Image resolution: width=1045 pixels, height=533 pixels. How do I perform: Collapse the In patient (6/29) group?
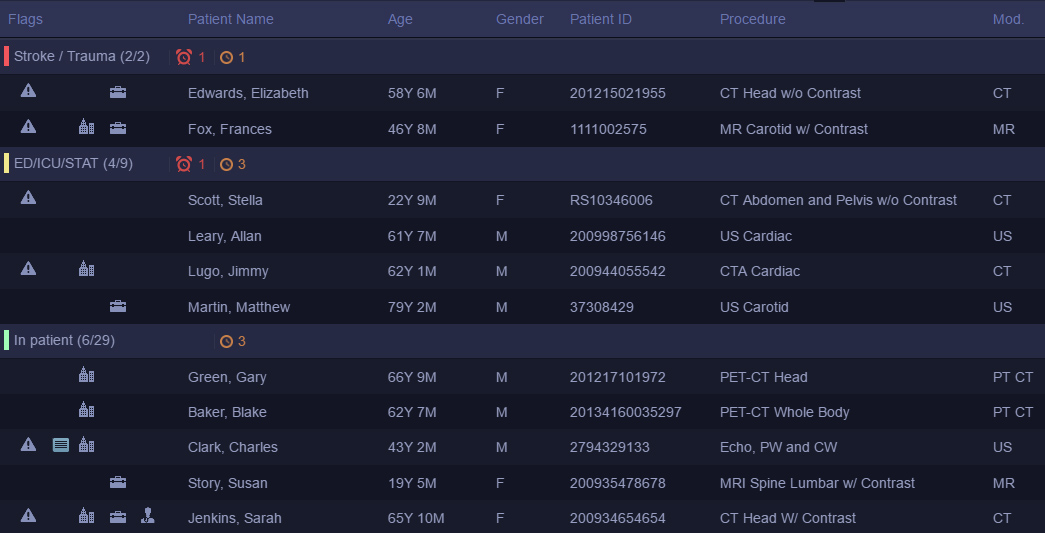(64, 340)
